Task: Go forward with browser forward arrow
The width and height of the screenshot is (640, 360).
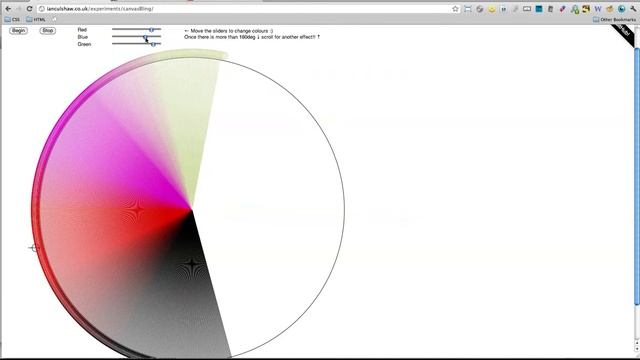Action: 19,9
